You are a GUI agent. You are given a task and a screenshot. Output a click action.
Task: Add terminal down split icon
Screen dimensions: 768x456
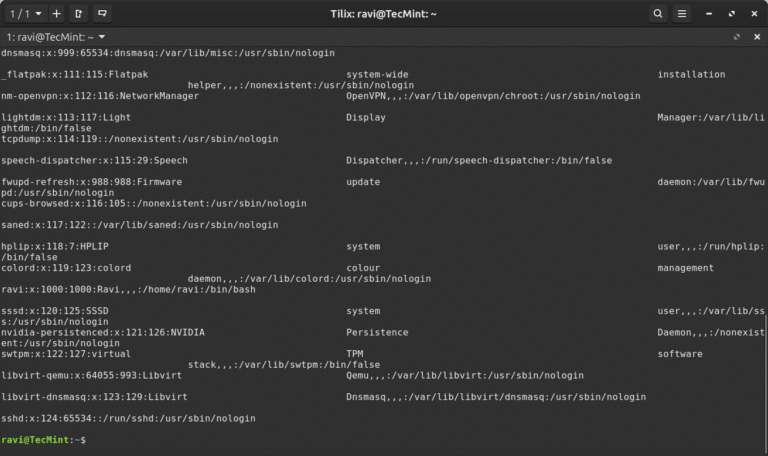coord(102,14)
